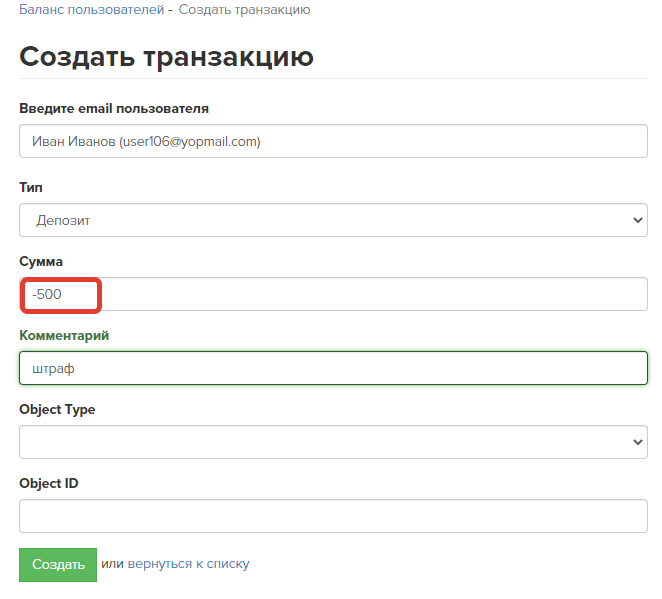Click the chevron arrow of Object Type selector
Image resolution: width=662 pixels, height=599 pixels.
(x=638, y=442)
